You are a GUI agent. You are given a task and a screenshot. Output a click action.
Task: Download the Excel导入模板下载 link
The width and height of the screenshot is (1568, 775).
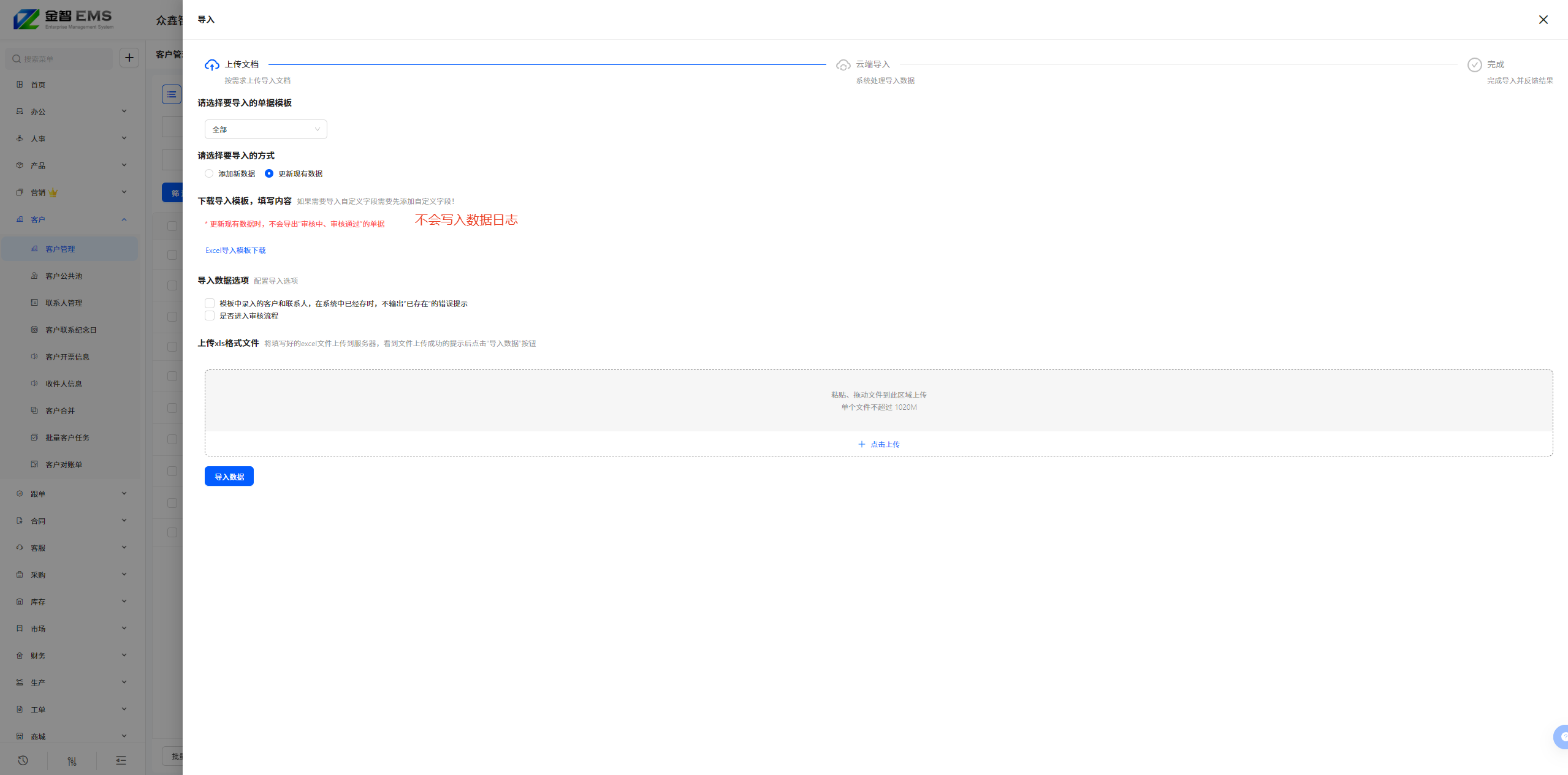tap(235, 251)
